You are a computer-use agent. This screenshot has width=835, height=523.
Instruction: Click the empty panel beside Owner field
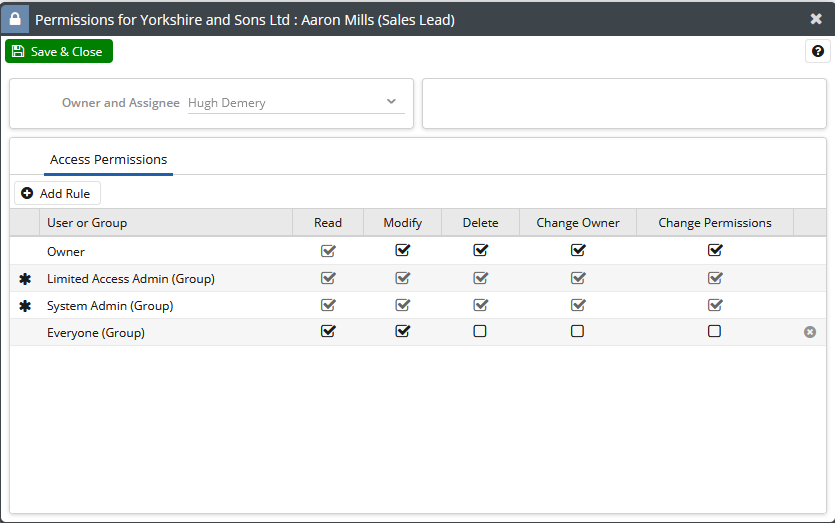[624, 104]
